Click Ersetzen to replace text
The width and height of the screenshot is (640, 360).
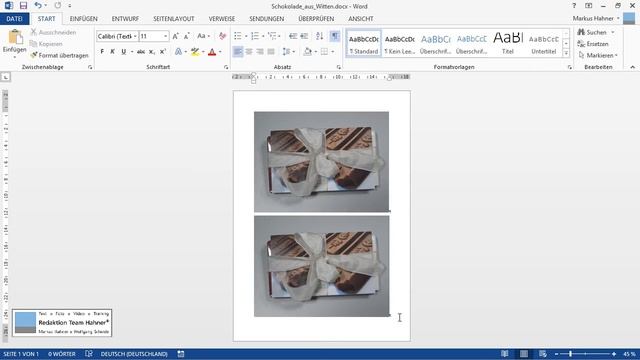593,44
